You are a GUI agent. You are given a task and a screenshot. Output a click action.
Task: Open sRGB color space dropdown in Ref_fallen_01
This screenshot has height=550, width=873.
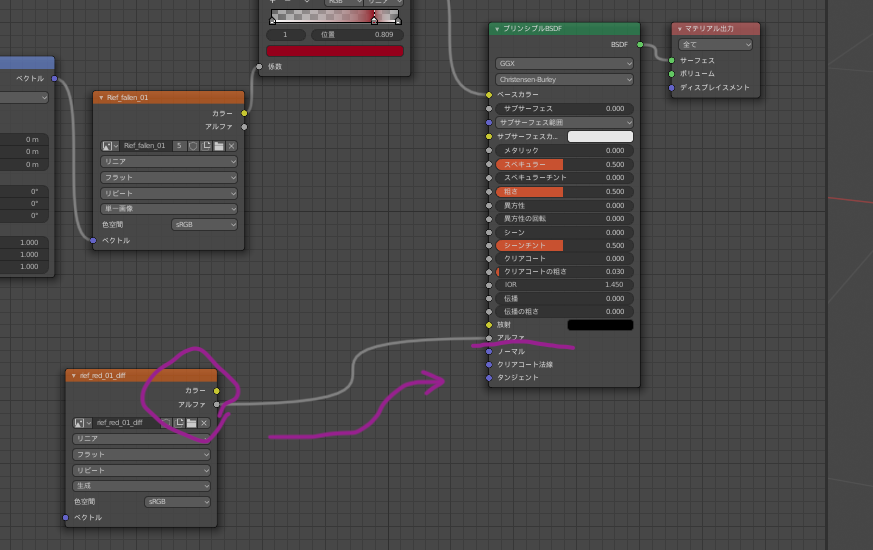point(204,224)
